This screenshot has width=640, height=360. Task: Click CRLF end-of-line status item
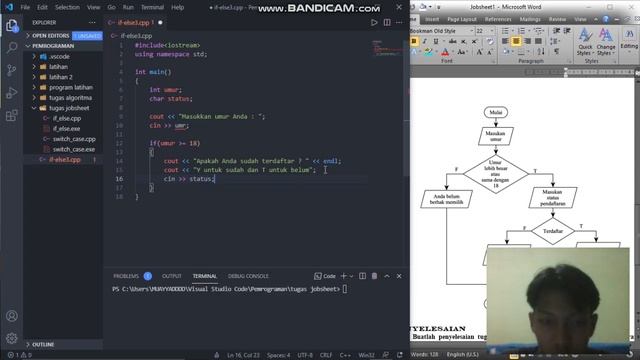pyautogui.click(x=326, y=355)
